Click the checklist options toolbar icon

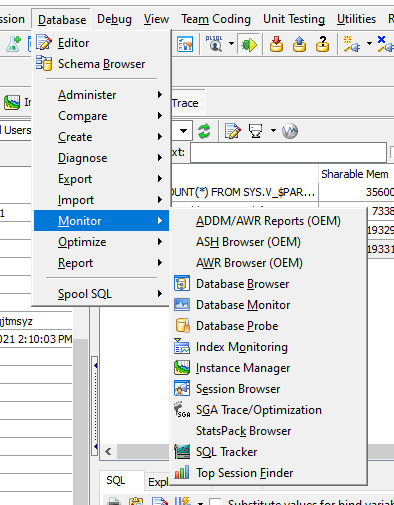pyautogui.click(x=185, y=44)
